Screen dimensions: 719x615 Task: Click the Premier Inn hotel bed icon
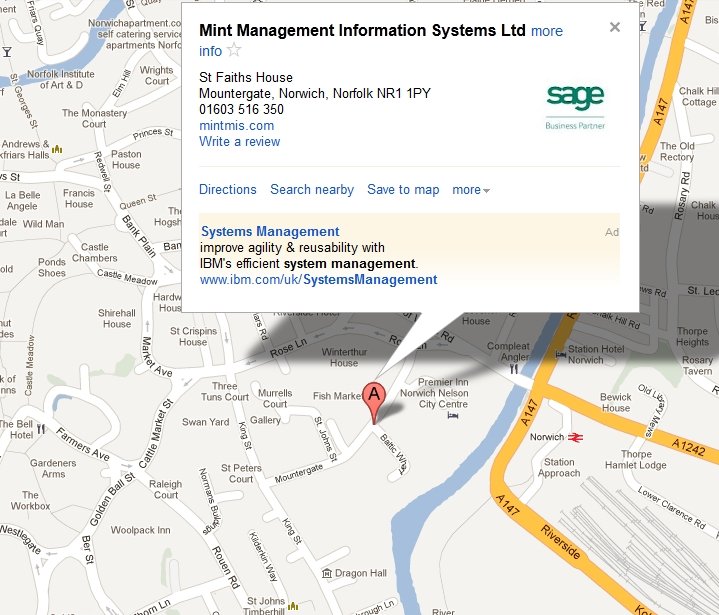pos(453,415)
